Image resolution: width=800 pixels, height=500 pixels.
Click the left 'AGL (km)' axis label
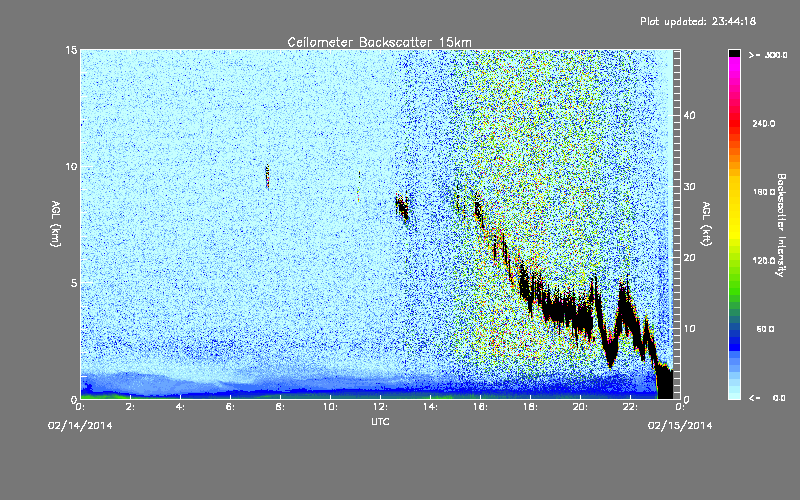point(56,223)
